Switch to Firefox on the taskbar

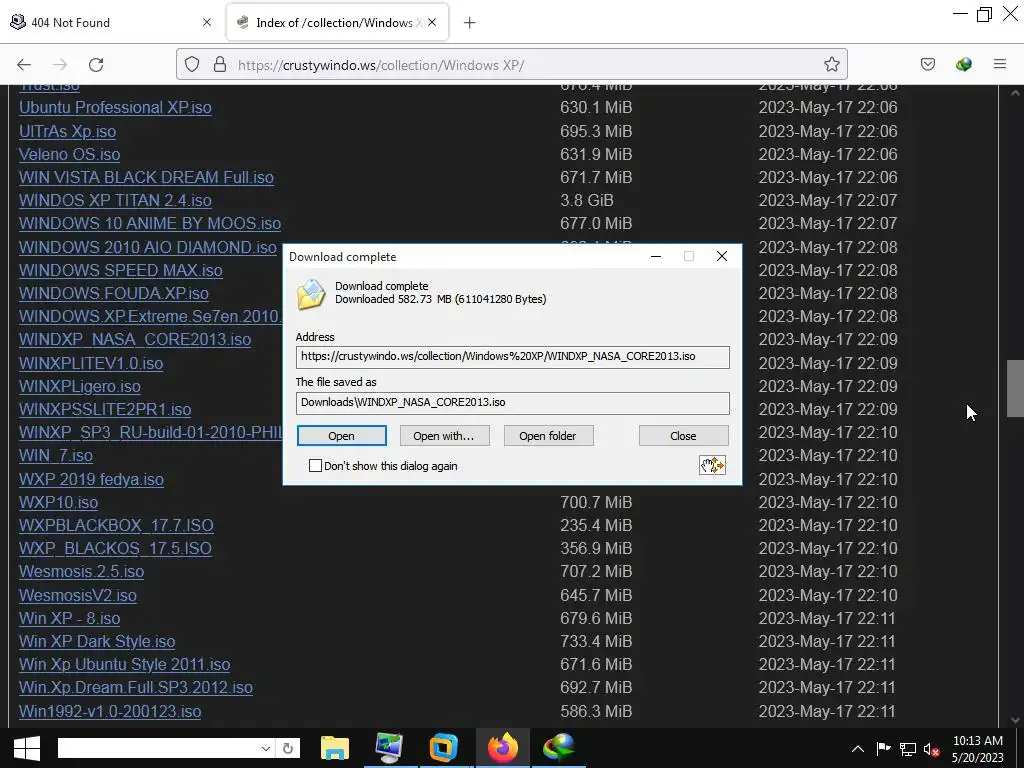503,748
